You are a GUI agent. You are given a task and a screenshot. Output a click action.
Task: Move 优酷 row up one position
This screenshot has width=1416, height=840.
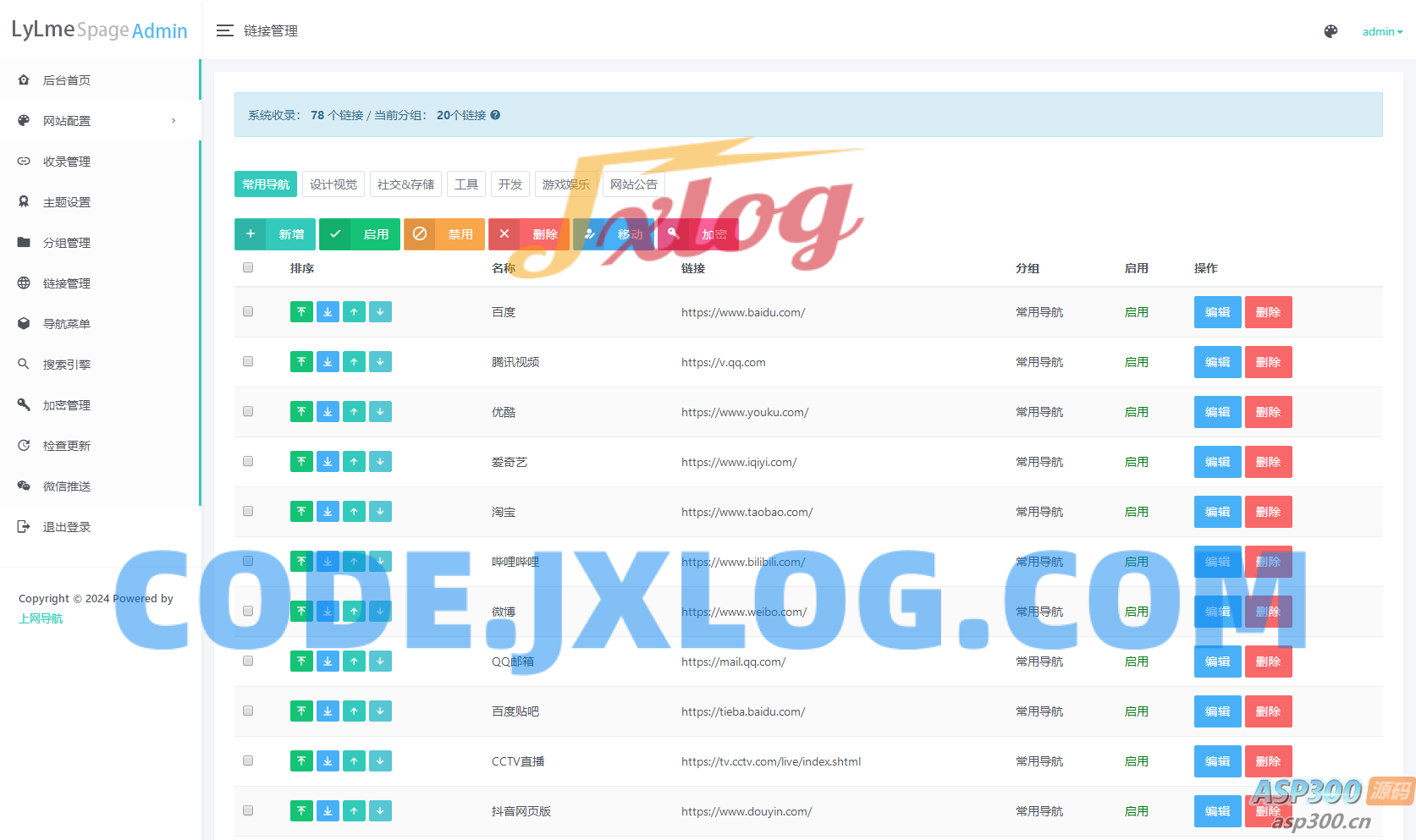tap(354, 412)
